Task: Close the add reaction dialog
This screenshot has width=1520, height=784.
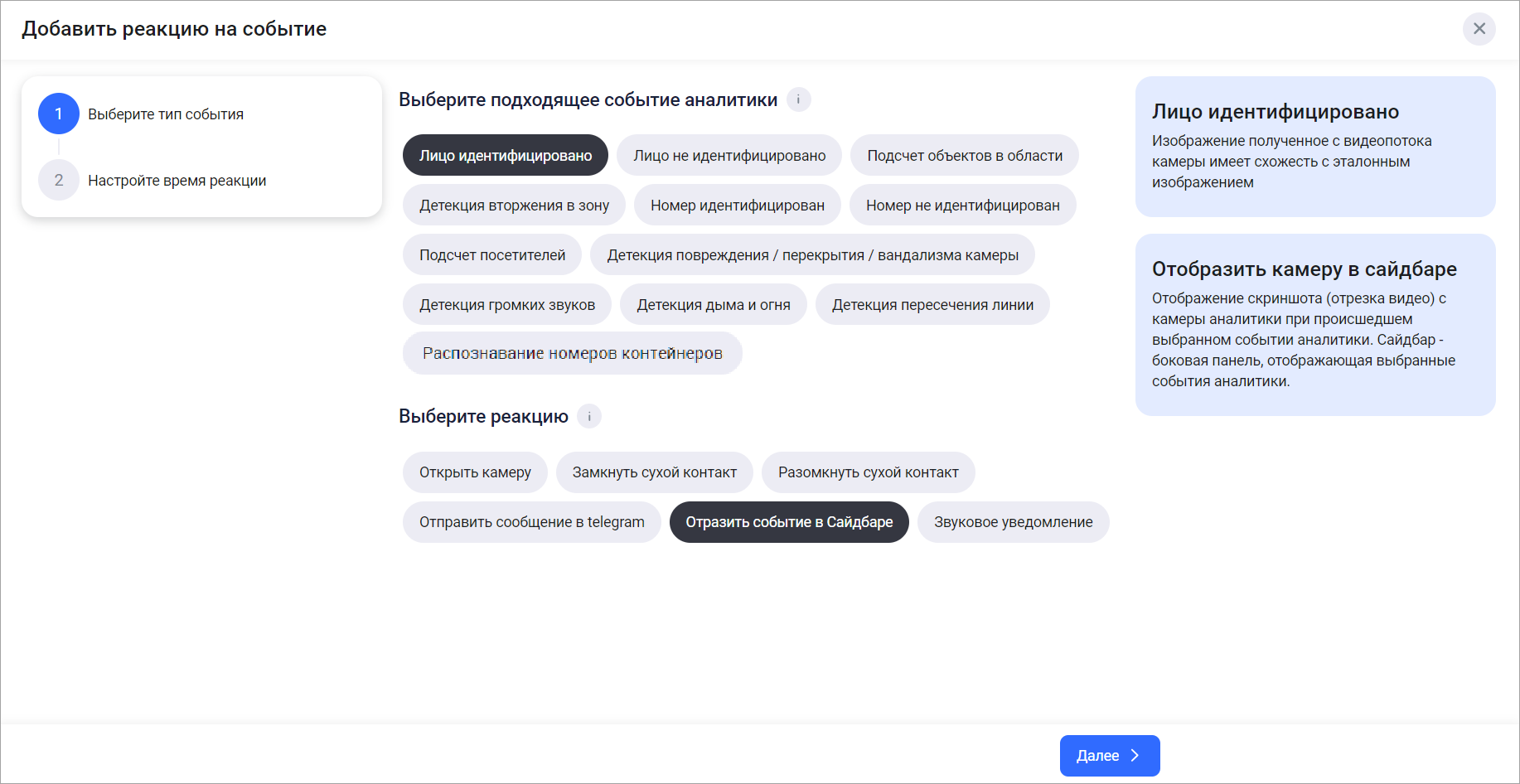Action: pos(1479,29)
